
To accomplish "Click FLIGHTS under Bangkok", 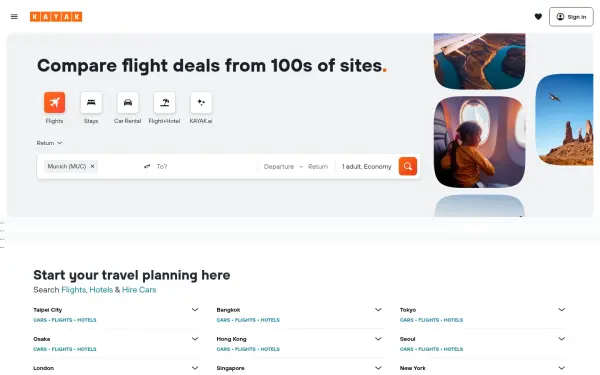I will click(x=245, y=320).
